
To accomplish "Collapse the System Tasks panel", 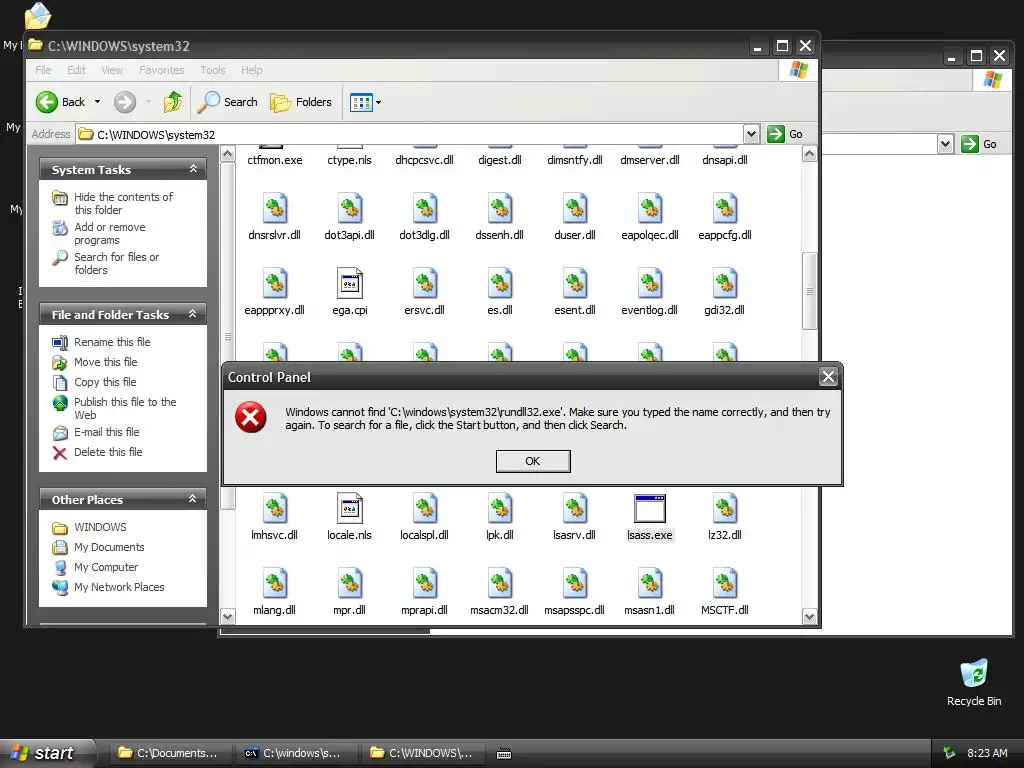I will (193, 169).
